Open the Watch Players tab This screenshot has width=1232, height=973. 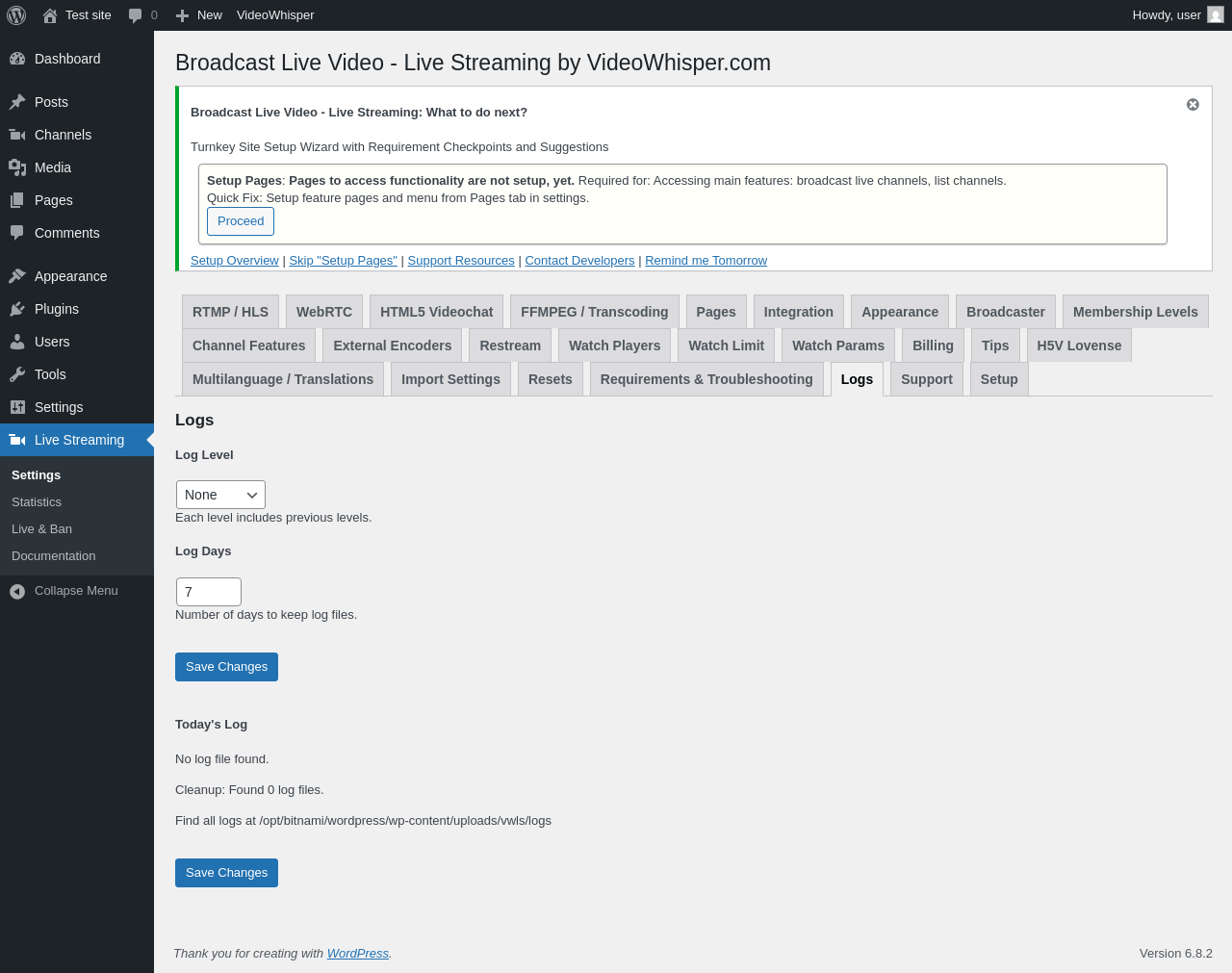(615, 346)
